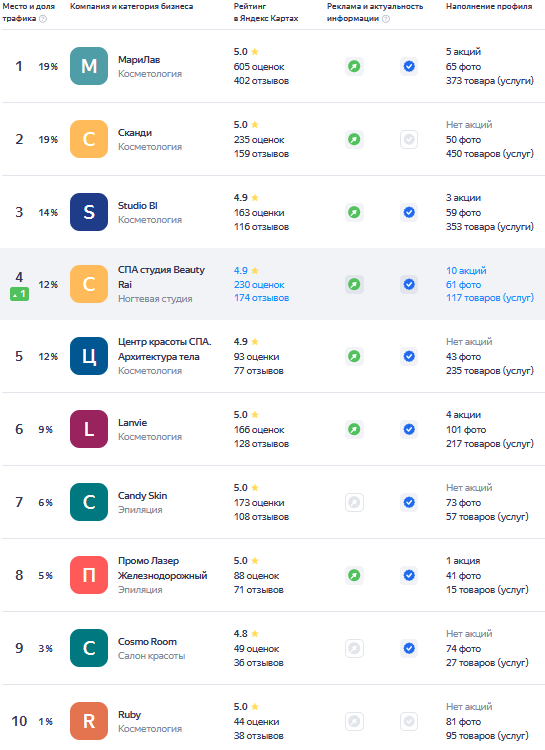Click help icon next to Реклама и актуальность информации
Viewport: 545px width, 750px height.
[386, 19]
